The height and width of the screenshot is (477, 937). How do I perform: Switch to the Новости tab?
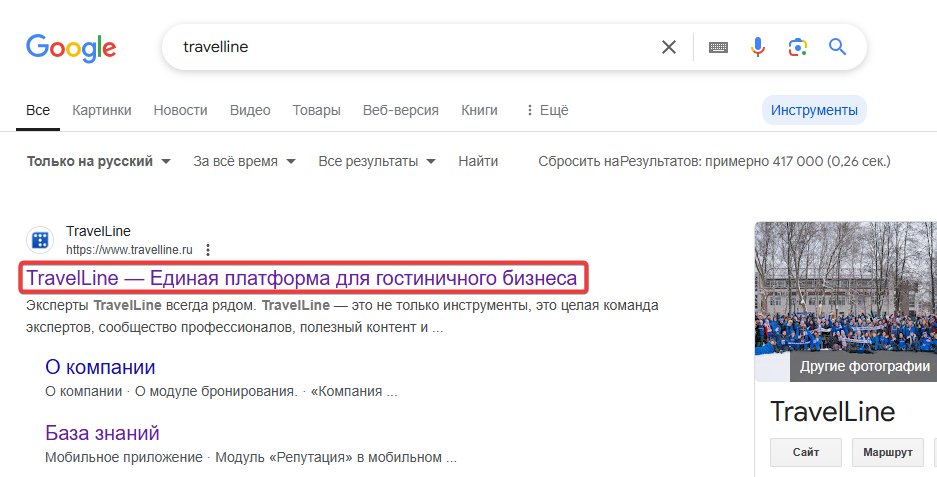click(x=180, y=110)
